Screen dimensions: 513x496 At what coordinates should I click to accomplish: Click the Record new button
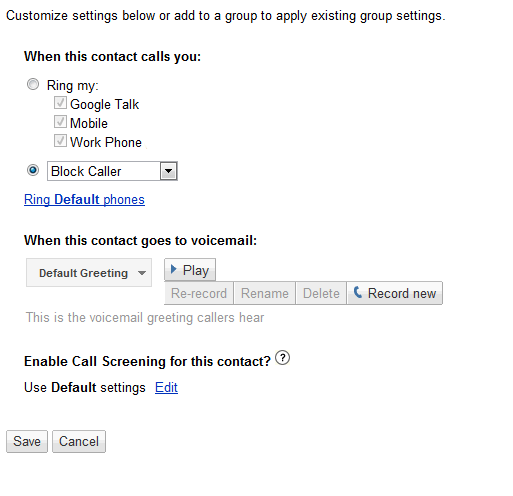[x=395, y=293]
